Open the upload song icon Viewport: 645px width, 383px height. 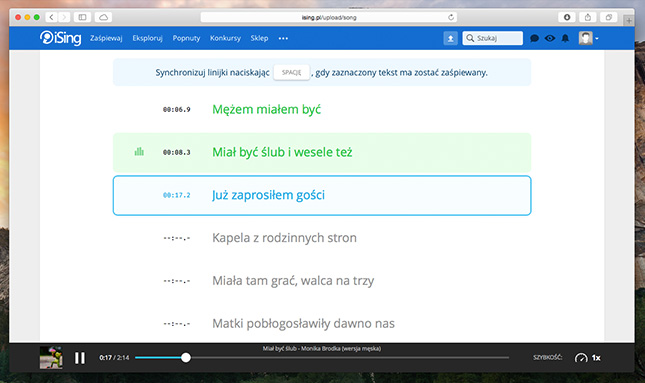click(450, 38)
